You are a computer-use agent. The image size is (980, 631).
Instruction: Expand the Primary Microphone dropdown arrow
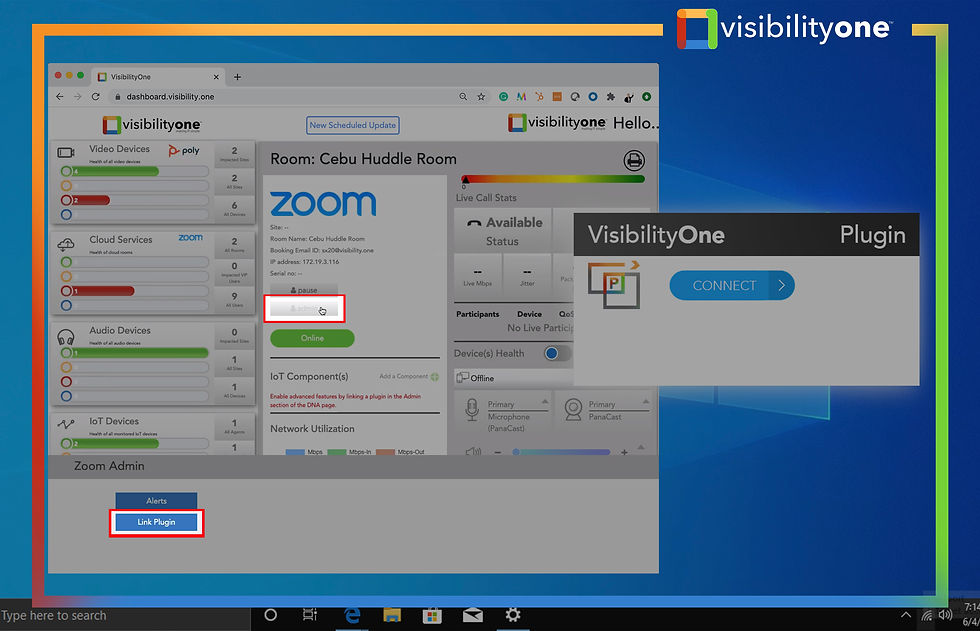[x=545, y=402]
